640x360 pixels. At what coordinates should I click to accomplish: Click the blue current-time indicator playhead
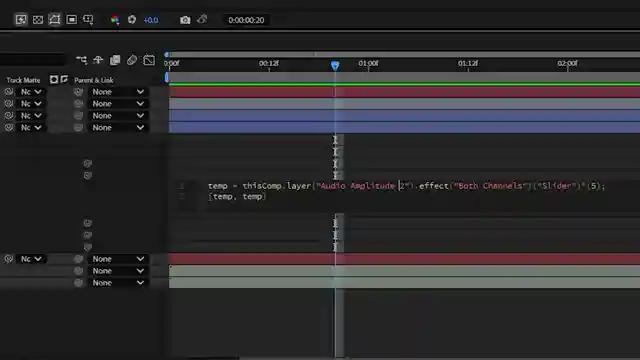(x=335, y=65)
